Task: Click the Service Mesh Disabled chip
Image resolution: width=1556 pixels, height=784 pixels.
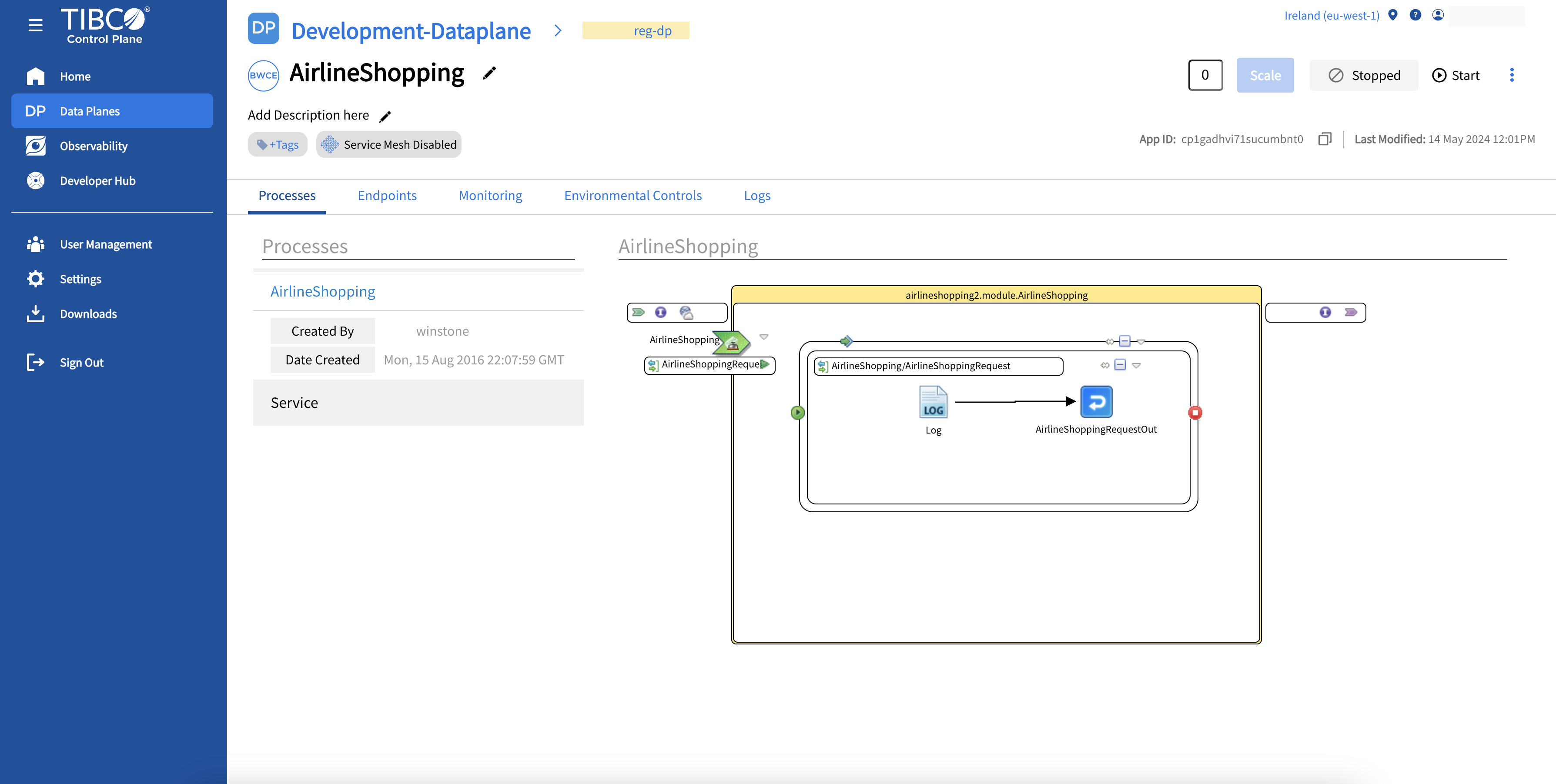Action: click(388, 144)
